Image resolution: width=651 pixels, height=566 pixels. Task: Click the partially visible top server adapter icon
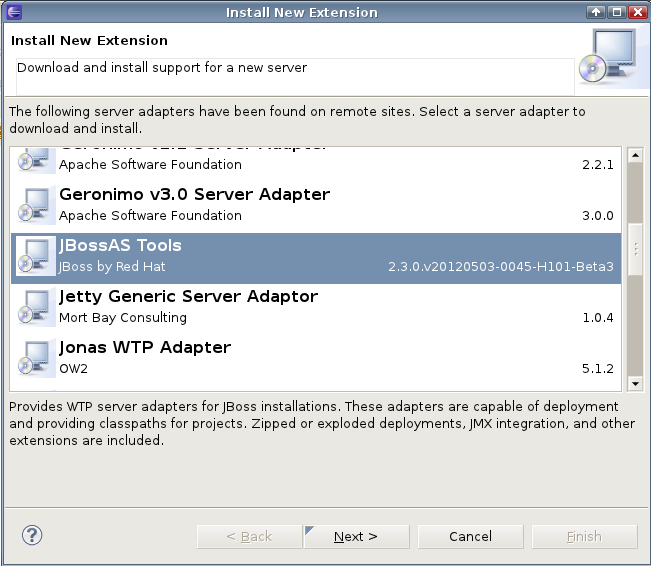click(35, 158)
